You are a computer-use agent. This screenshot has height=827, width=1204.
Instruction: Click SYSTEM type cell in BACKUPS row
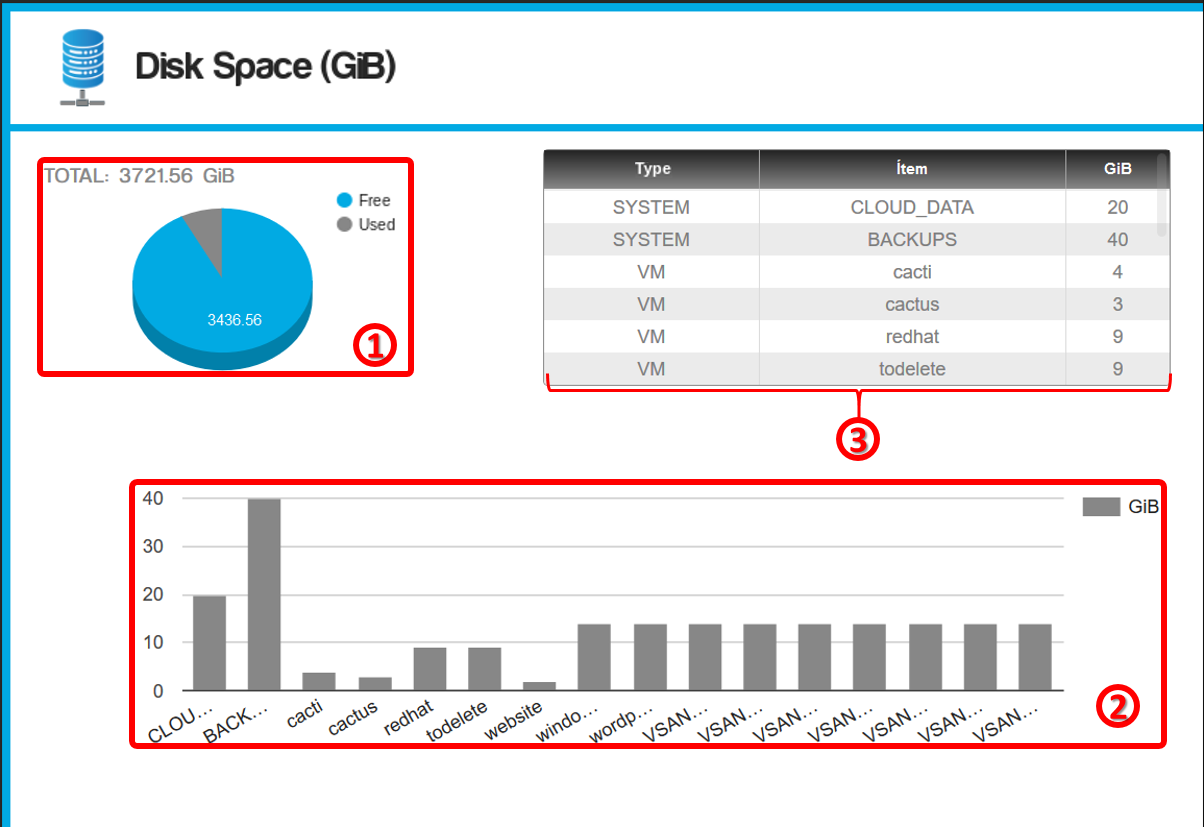click(x=652, y=240)
